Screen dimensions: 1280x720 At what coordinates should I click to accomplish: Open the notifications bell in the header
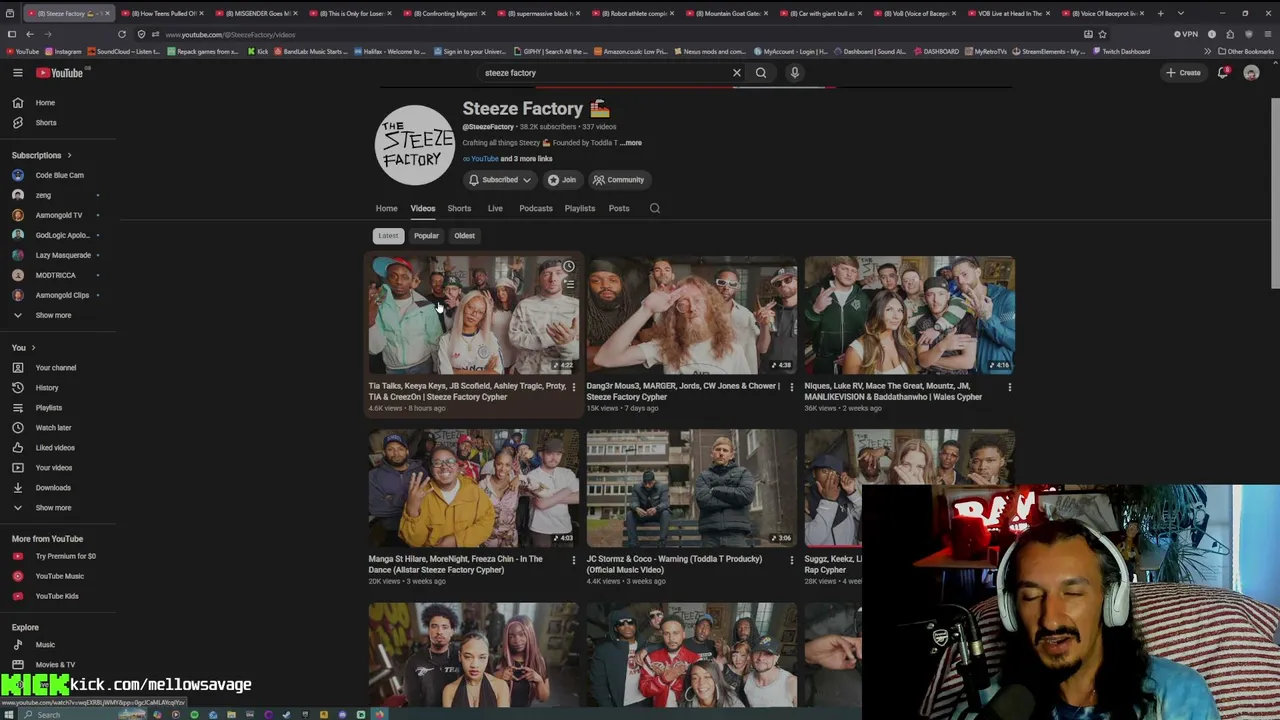[x=1223, y=73]
